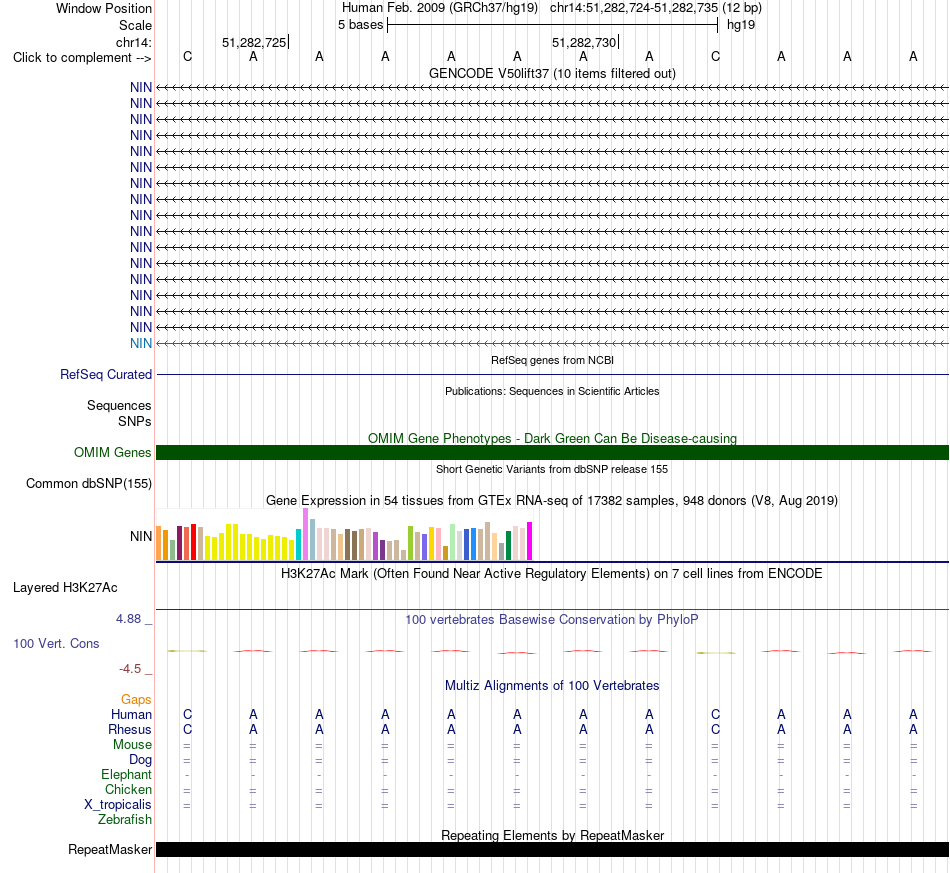The image size is (950, 873).
Task: Click the Gaps label in Multiz track
Action: pyautogui.click(x=136, y=700)
